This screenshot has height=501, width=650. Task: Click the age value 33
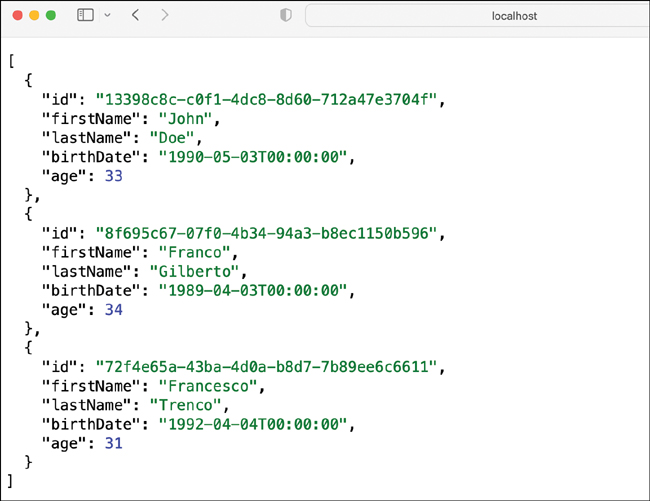[x=113, y=176]
